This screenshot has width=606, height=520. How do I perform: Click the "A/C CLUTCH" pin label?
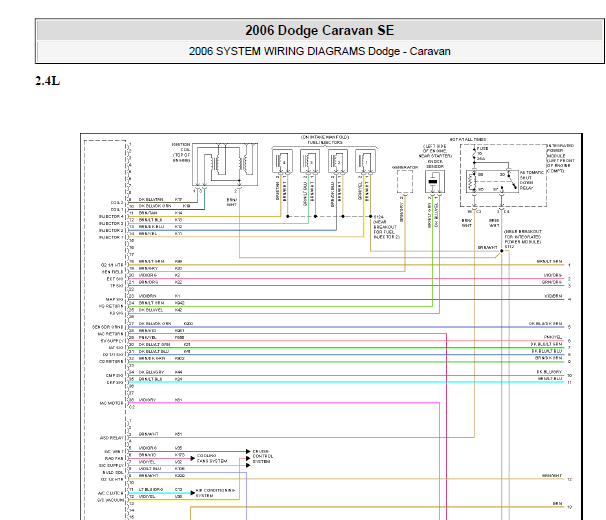coord(111,493)
